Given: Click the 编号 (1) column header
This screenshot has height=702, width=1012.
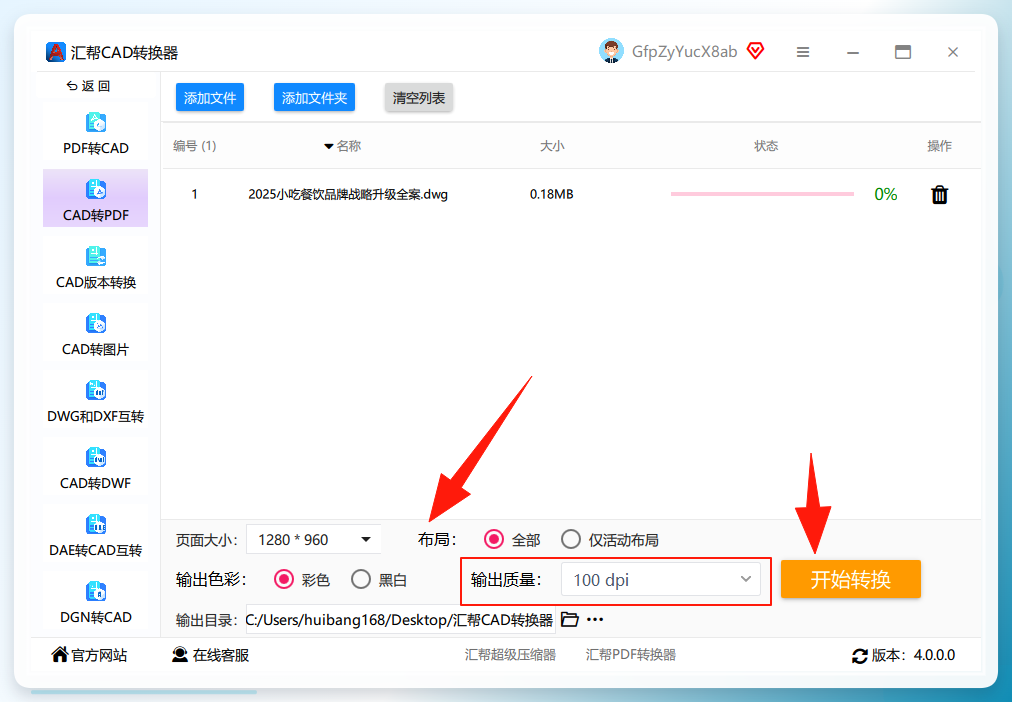Looking at the screenshot, I should click(x=195, y=146).
